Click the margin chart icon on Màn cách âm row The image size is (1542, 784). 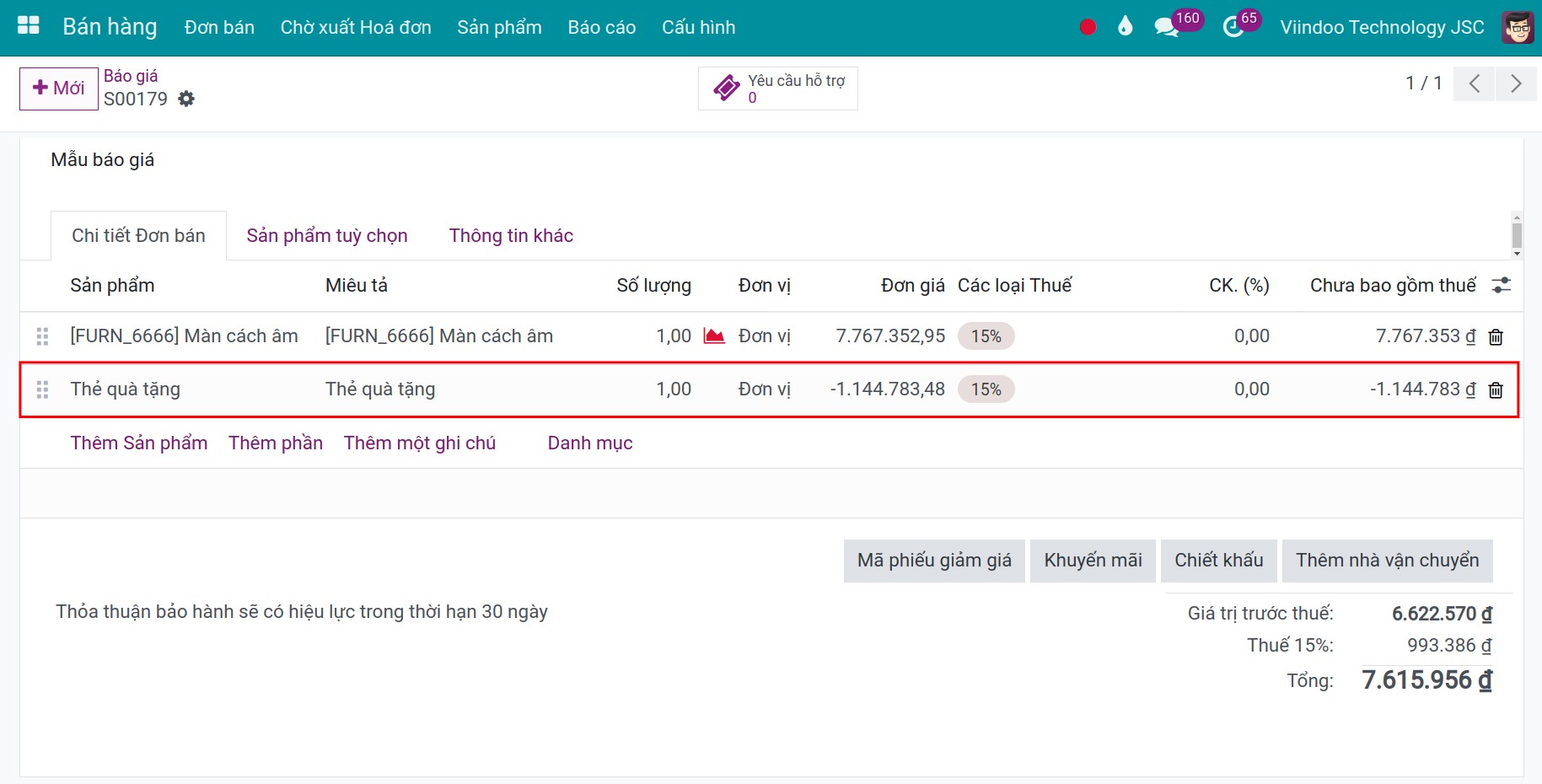tap(714, 335)
